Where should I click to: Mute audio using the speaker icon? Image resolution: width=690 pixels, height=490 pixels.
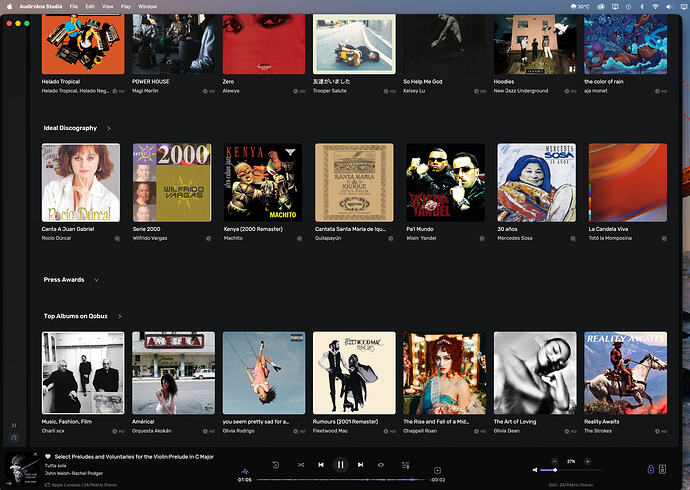point(535,470)
